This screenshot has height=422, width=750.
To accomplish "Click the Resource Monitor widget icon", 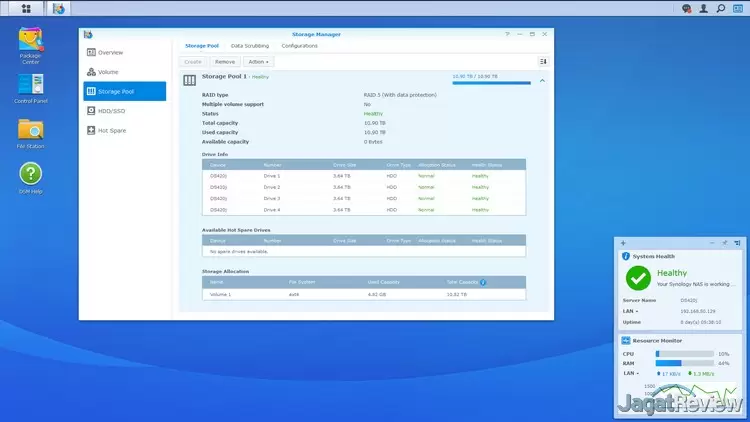I will 626,341.
